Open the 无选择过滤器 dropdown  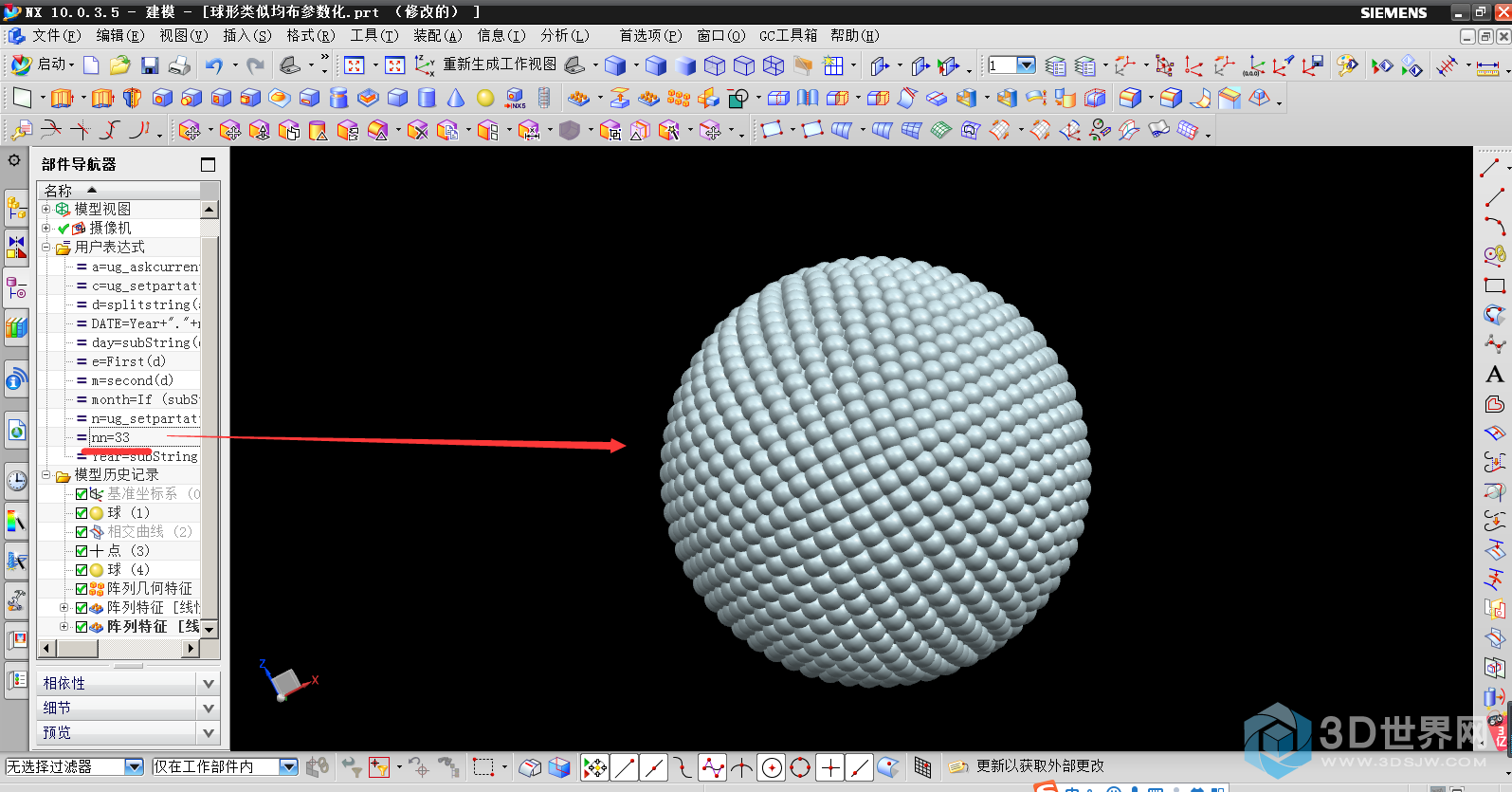pos(134,766)
